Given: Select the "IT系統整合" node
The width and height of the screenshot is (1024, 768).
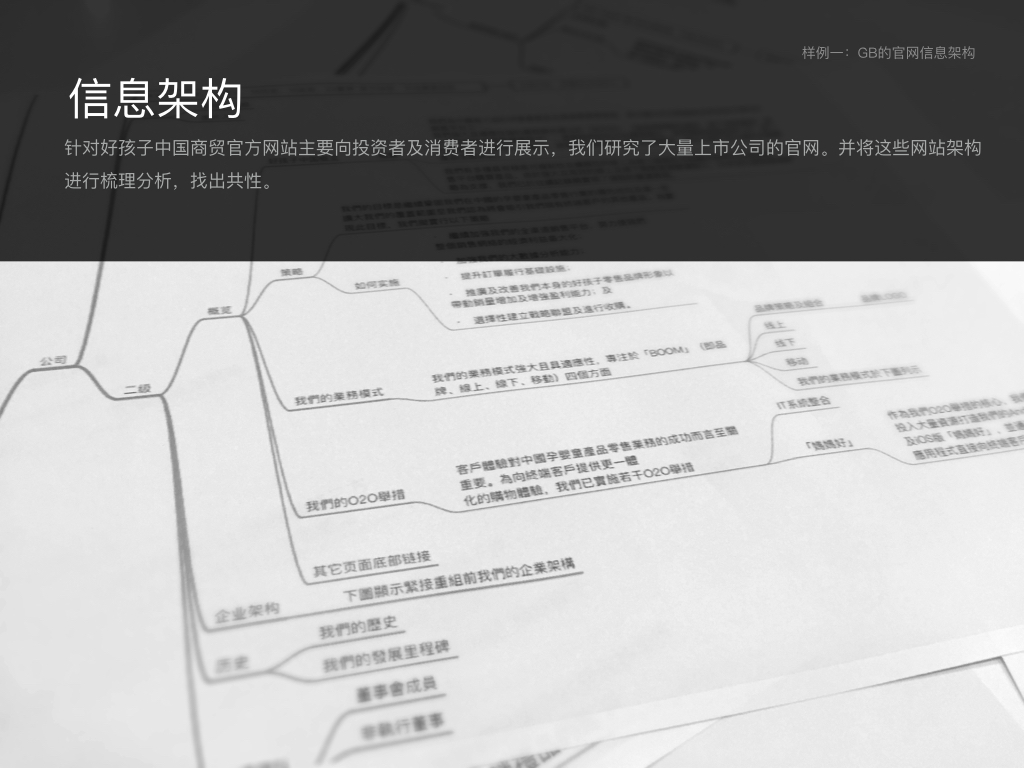Looking at the screenshot, I should pos(803,402).
